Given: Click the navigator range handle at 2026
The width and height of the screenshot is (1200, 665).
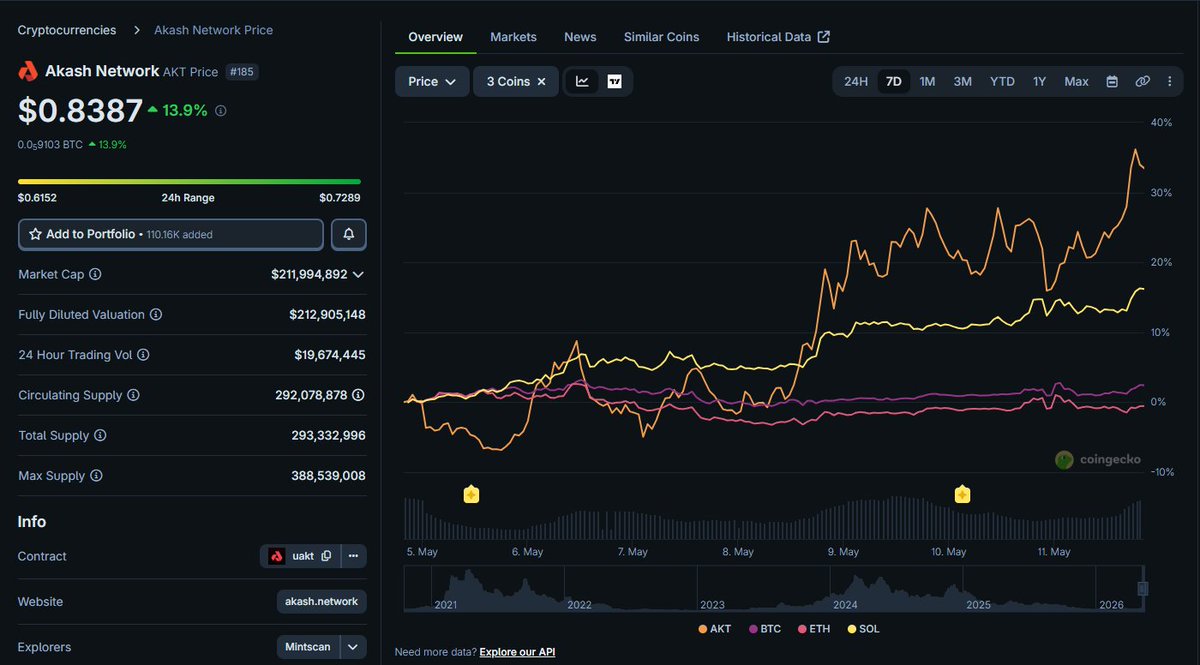Looking at the screenshot, I should click(1143, 589).
